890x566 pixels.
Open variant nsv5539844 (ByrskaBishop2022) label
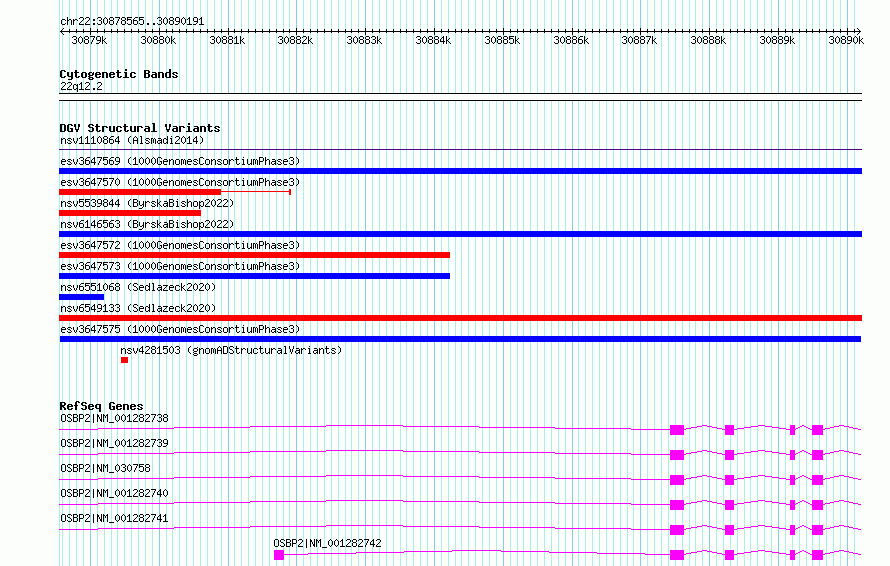click(147, 203)
